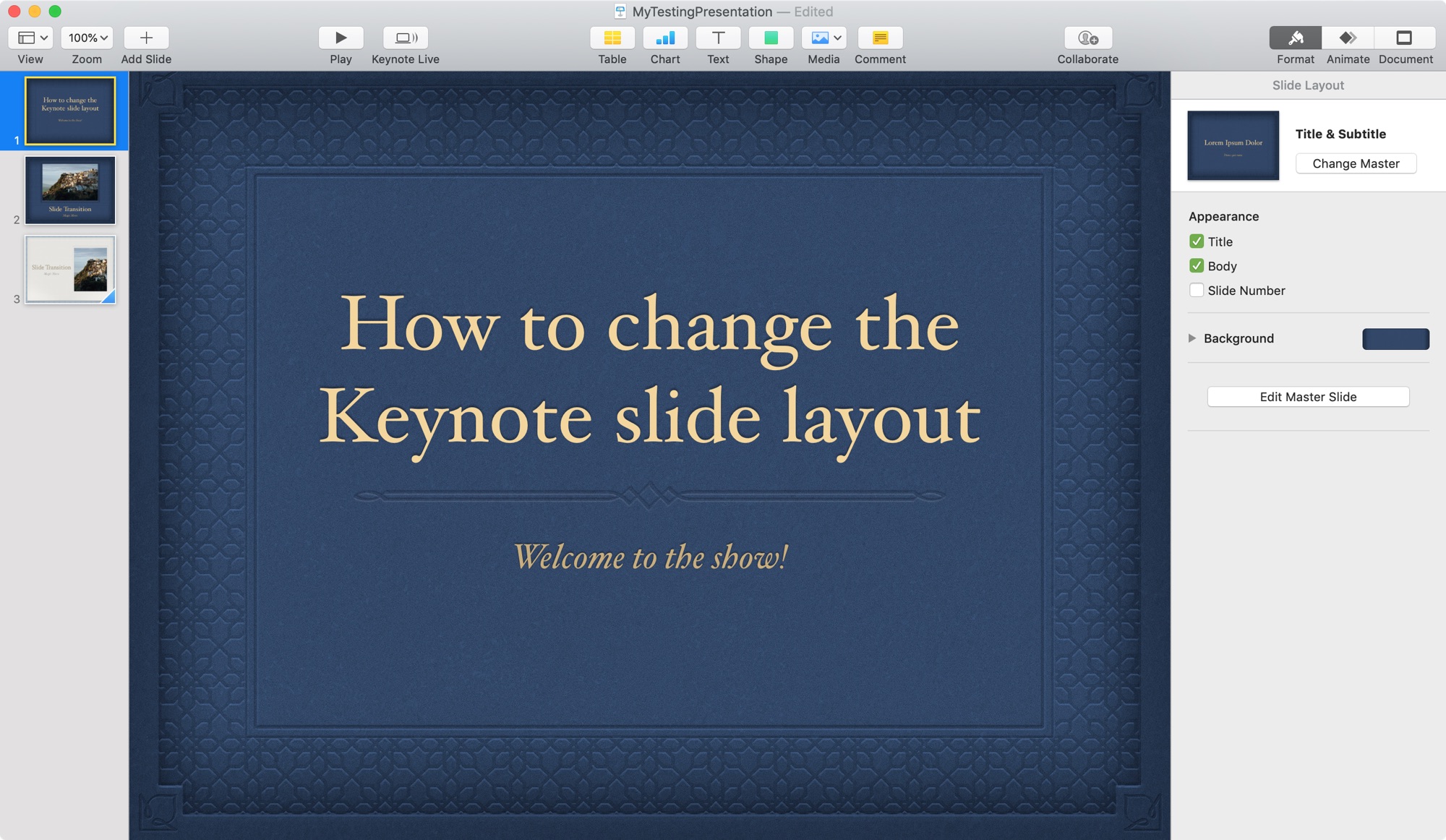This screenshot has width=1446, height=840.
Task: Open the Zoom percentage dropdown
Action: pos(87,38)
